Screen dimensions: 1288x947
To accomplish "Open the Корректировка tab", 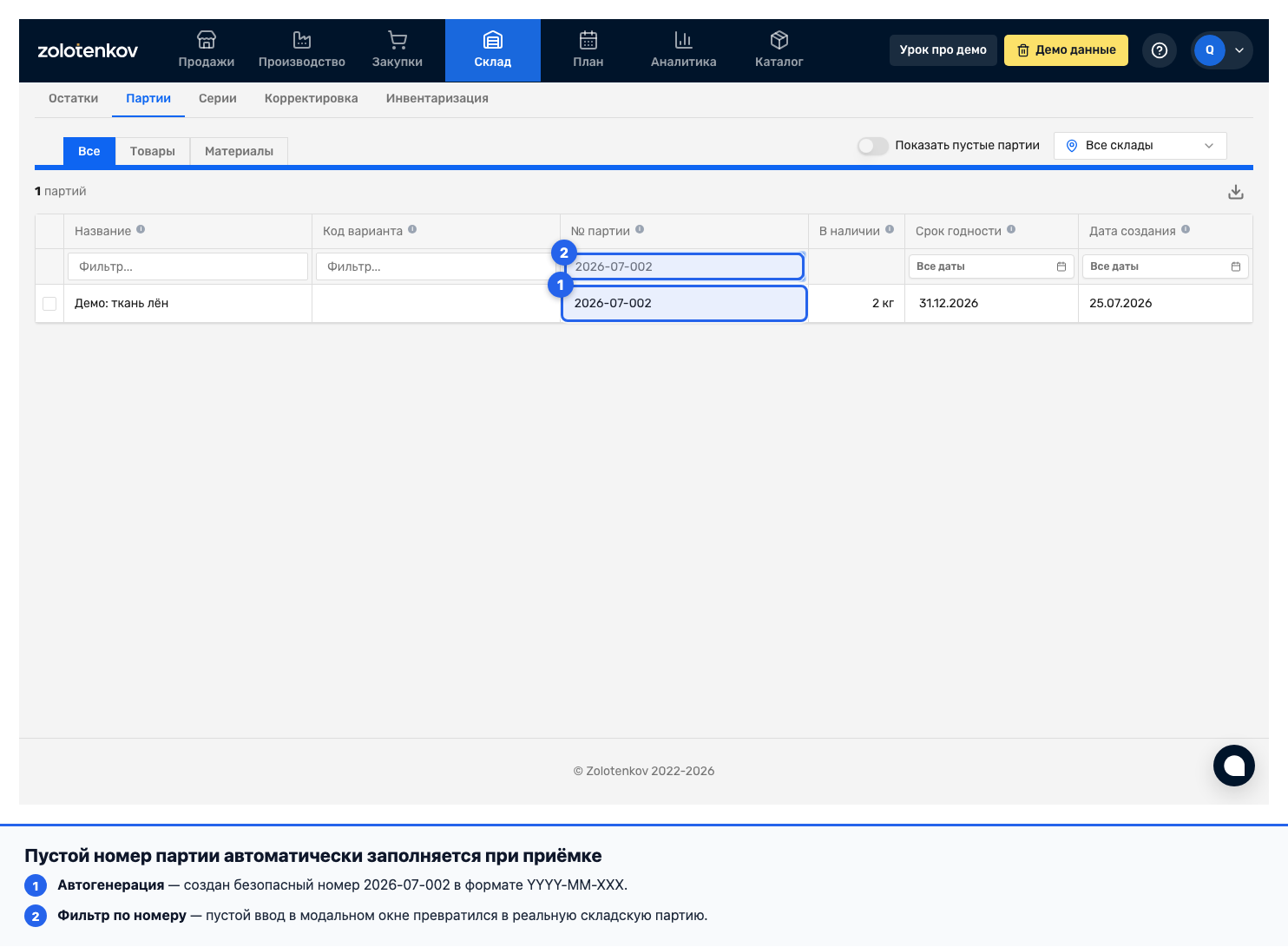I will click(312, 99).
